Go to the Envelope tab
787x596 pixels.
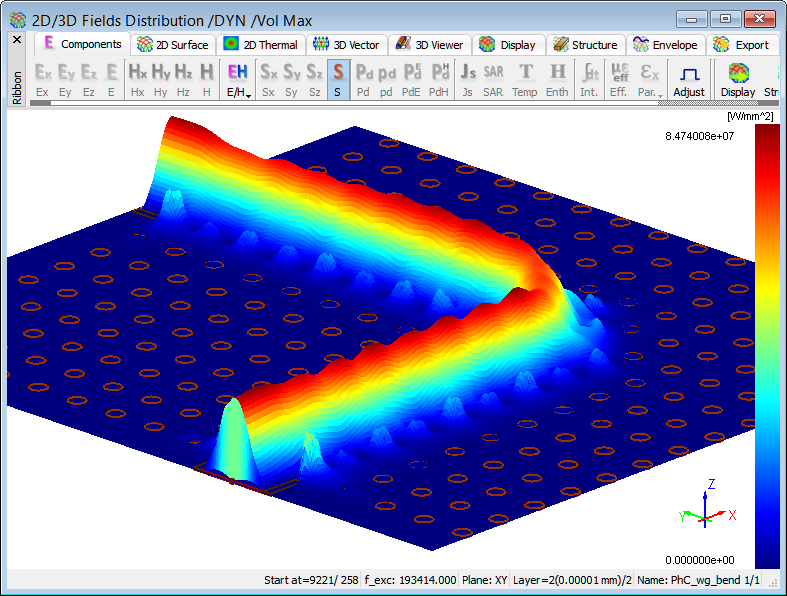(x=665, y=45)
